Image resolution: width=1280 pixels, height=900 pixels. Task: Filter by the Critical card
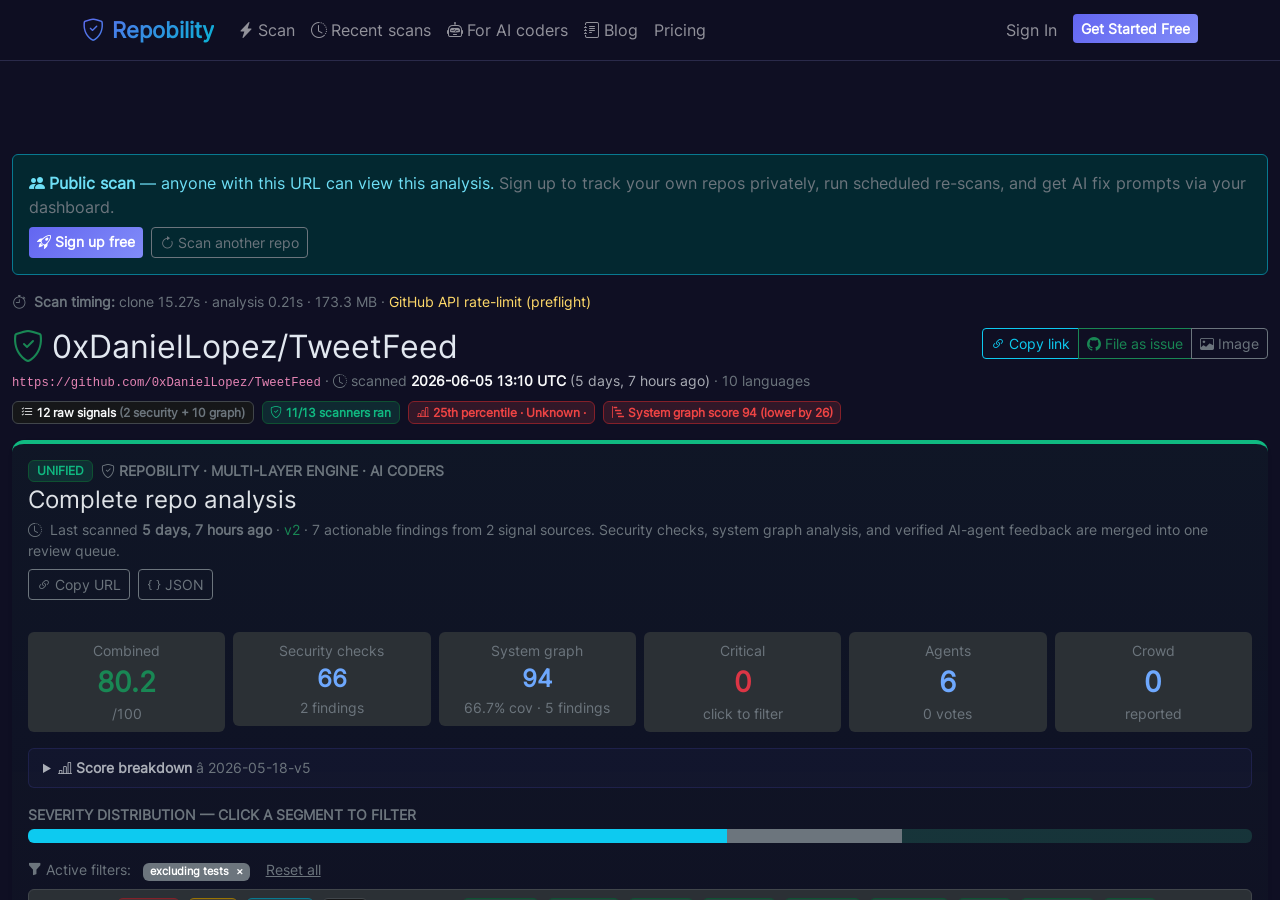[742, 682]
